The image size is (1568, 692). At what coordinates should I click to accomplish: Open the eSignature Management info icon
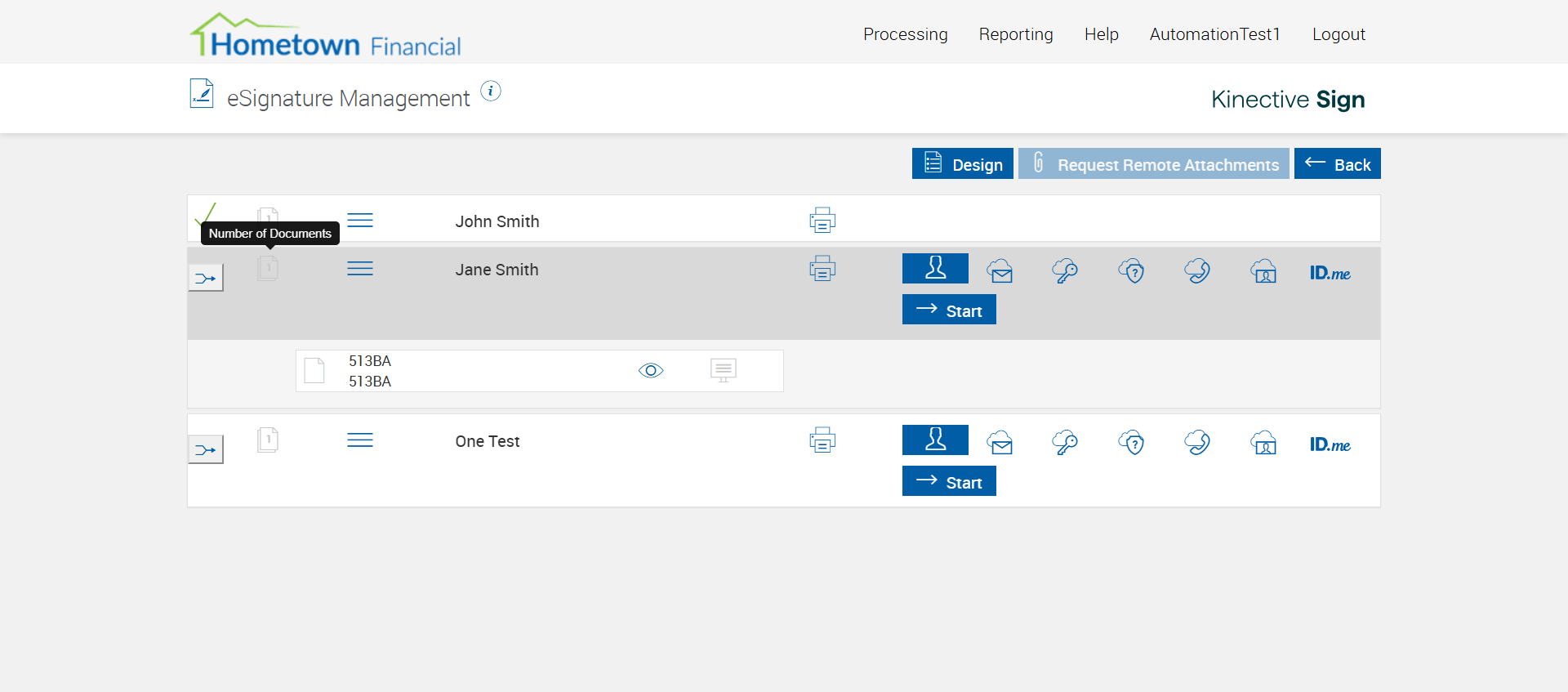click(x=490, y=91)
